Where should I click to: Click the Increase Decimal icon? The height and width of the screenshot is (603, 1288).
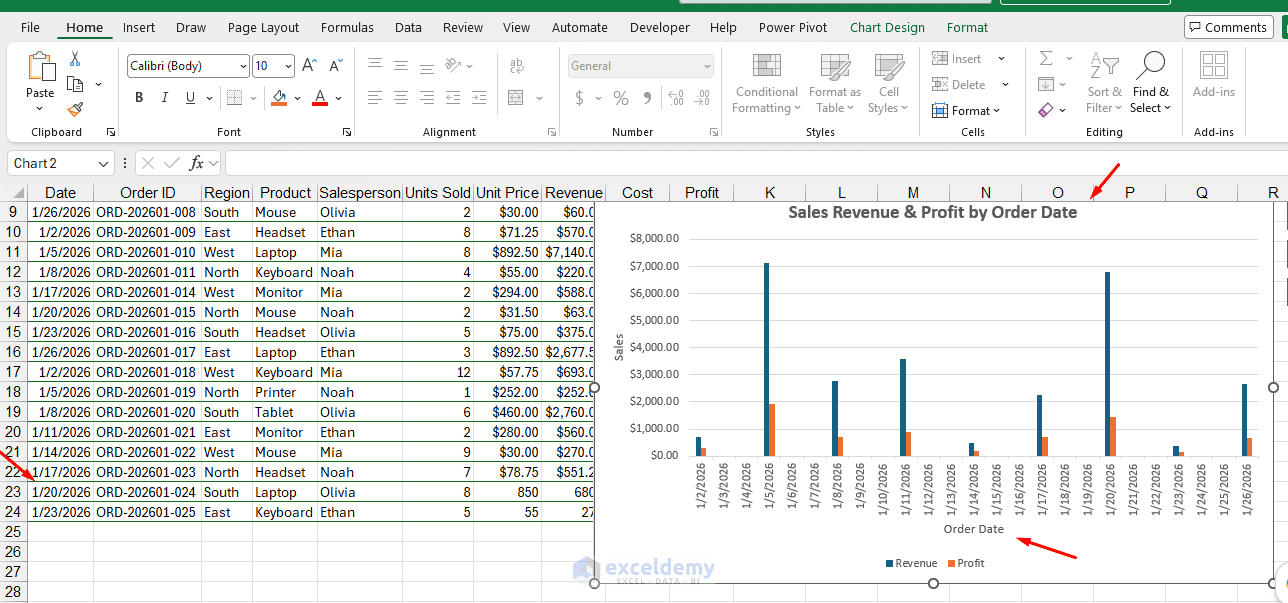[675, 98]
